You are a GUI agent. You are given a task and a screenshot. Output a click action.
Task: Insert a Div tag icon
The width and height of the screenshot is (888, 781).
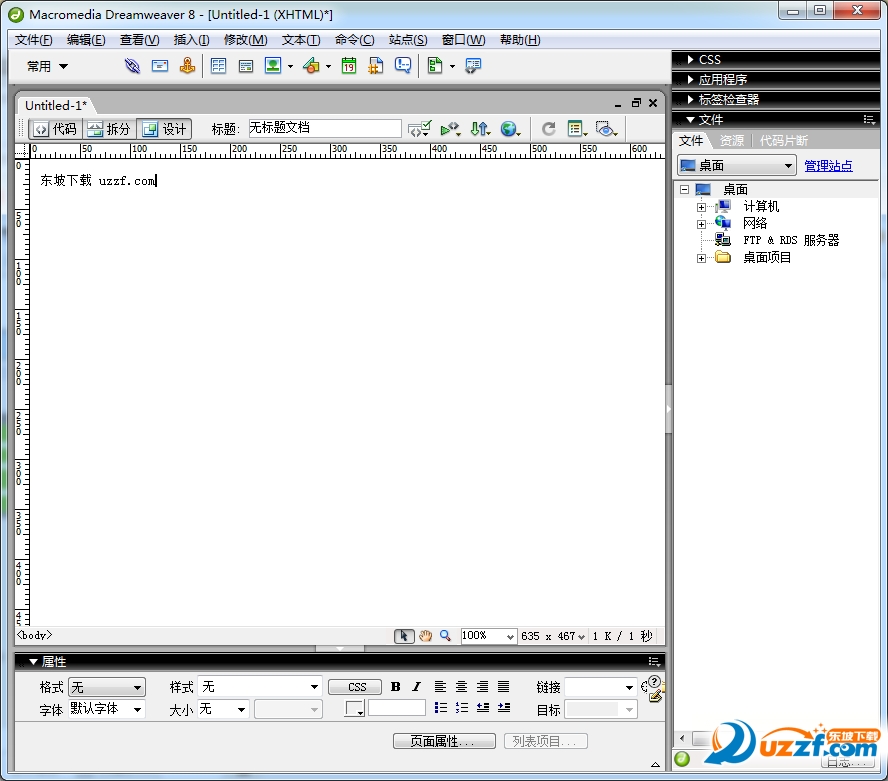pos(246,66)
